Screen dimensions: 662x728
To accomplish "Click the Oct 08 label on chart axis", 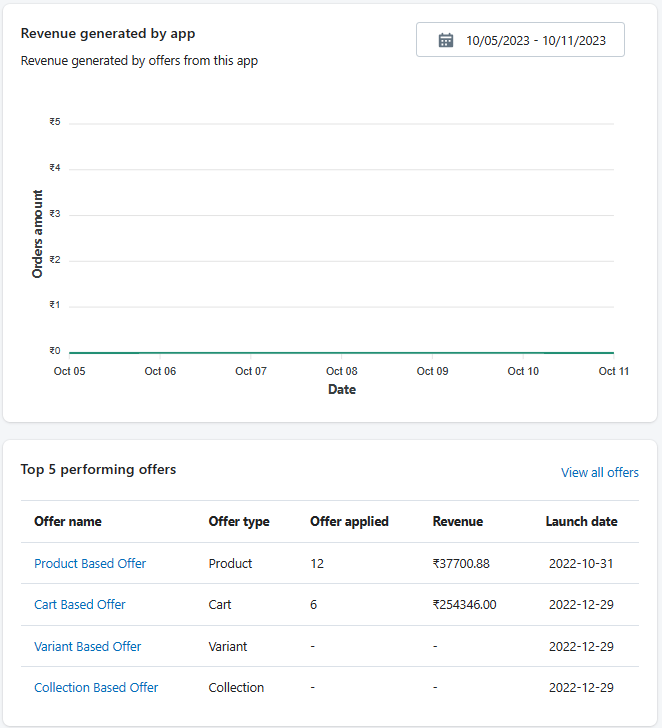I will click(x=342, y=371).
